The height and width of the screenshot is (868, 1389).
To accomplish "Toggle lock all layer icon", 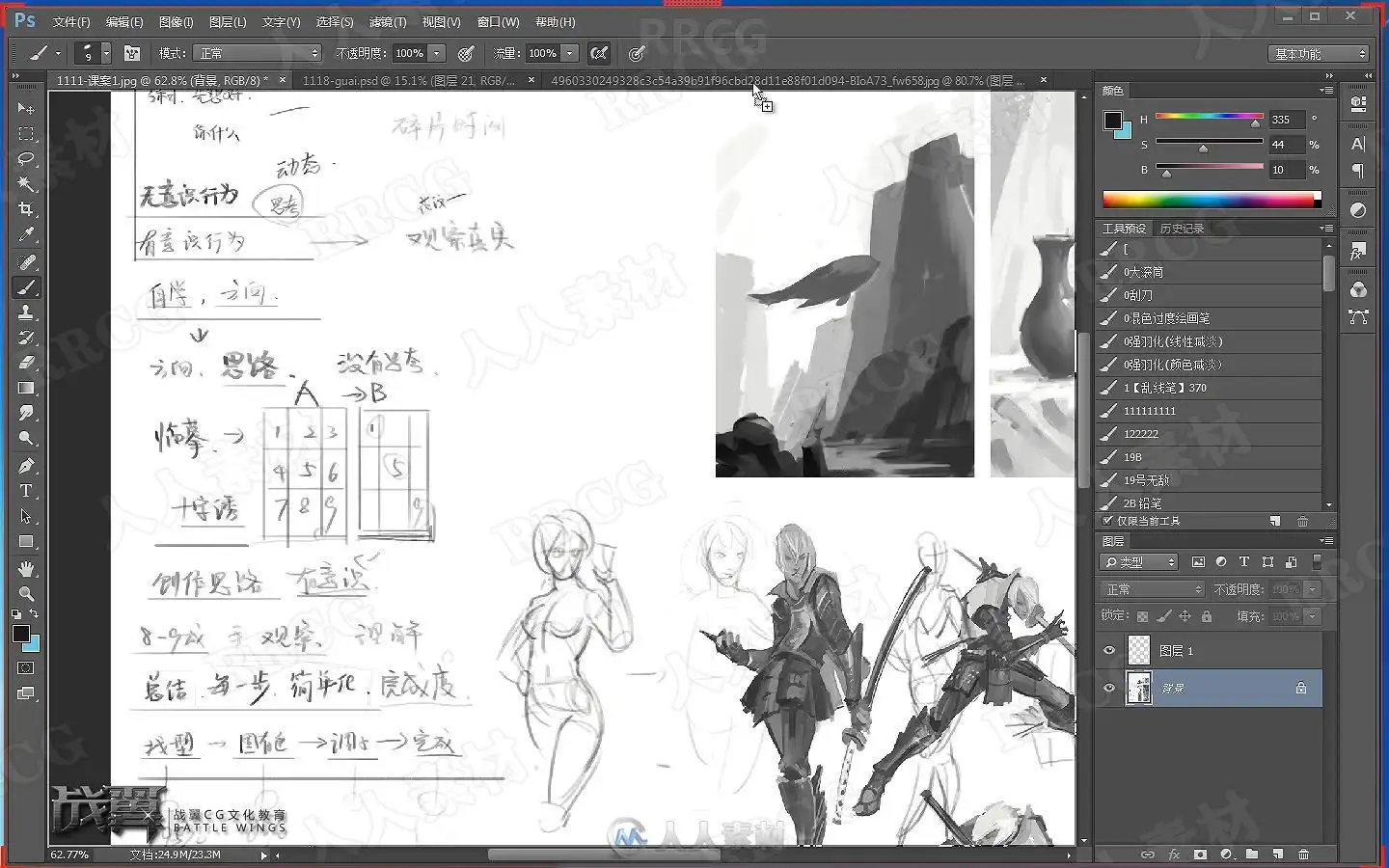I will 1206,615.
